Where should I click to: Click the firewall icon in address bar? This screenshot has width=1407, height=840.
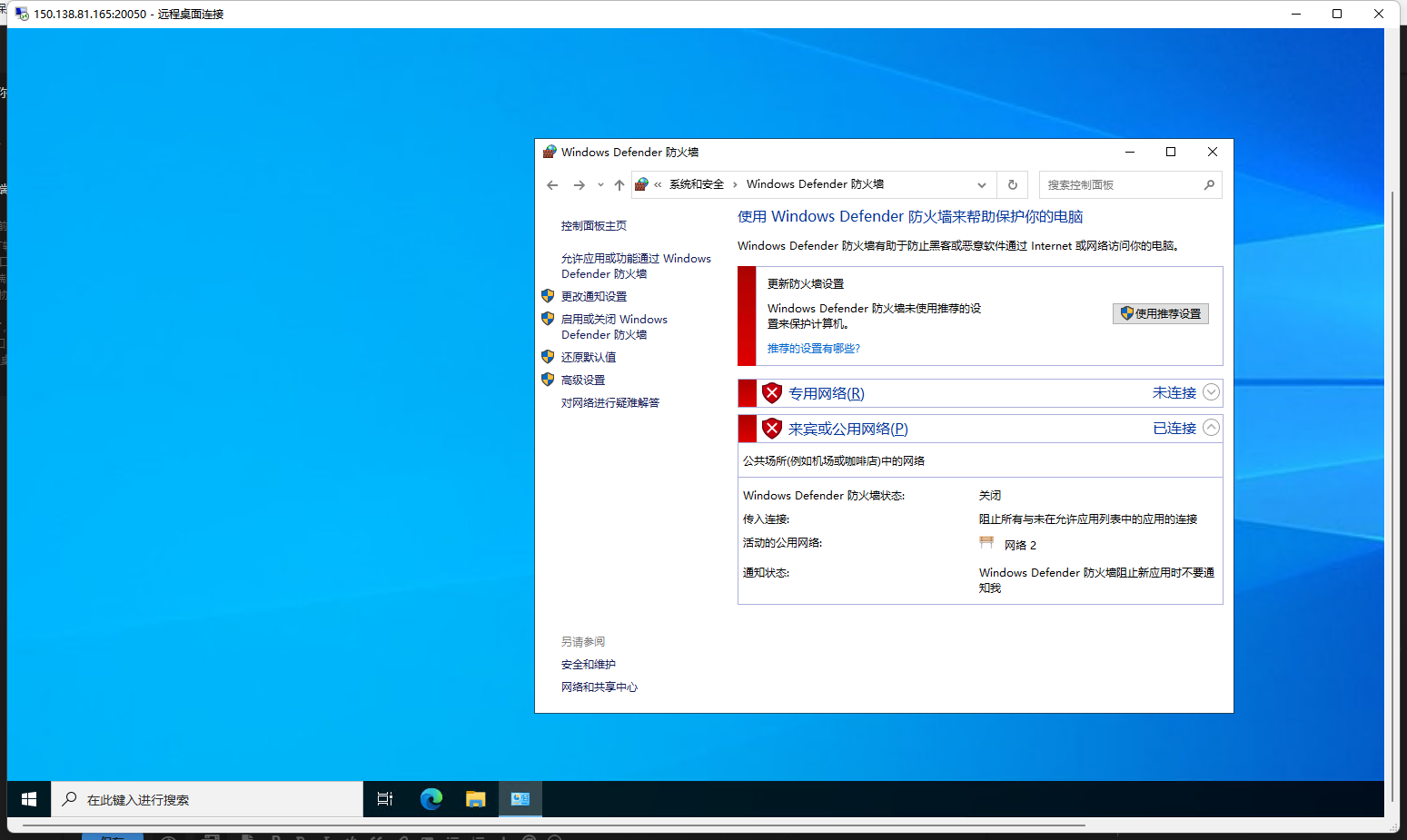[642, 184]
